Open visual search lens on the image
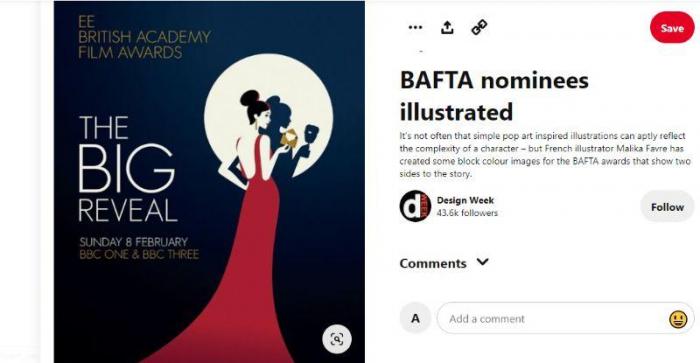The image size is (700, 363). pyautogui.click(x=337, y=339)
